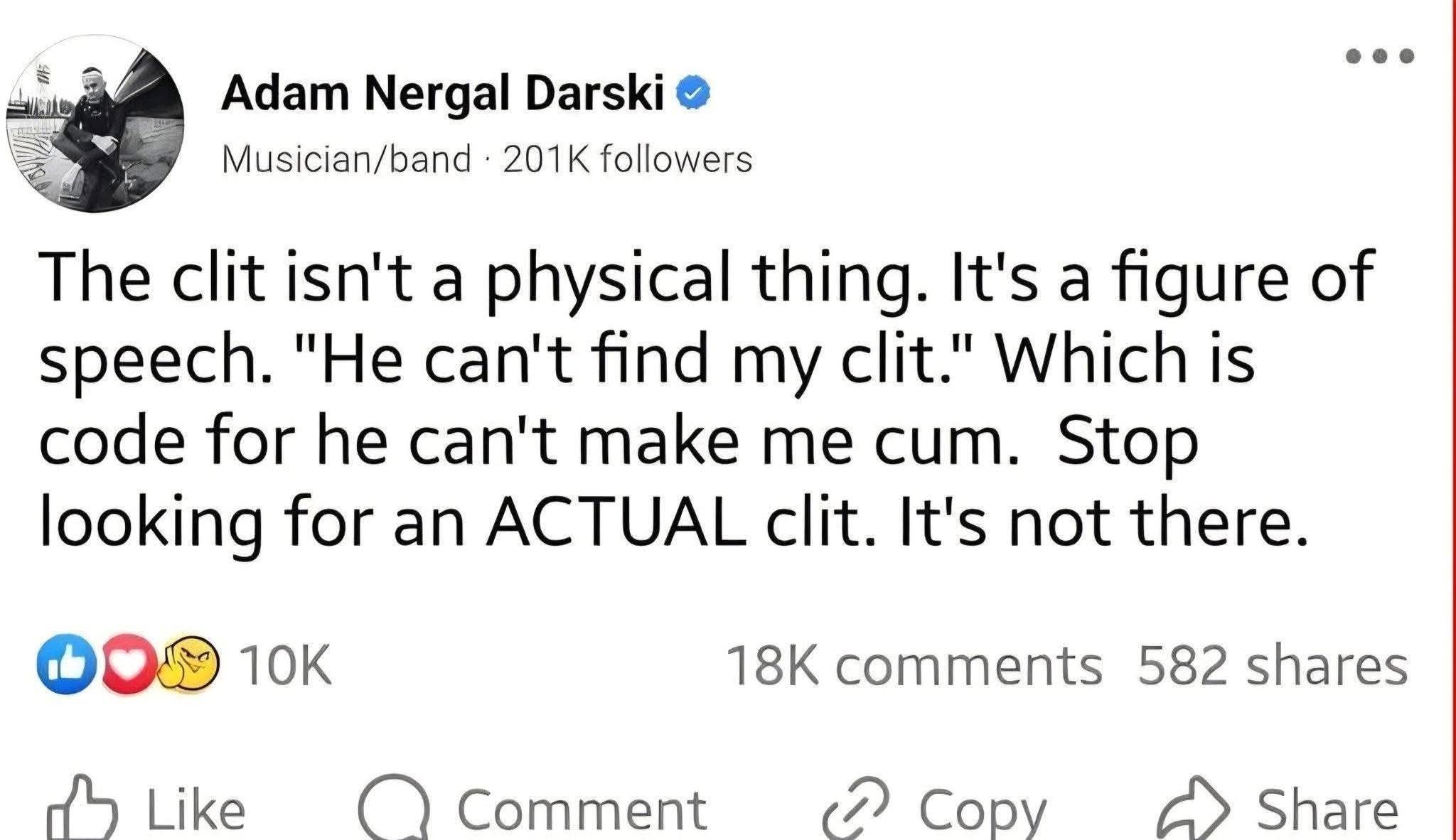Open Adam Nergal Darski's profile name link

442,95
